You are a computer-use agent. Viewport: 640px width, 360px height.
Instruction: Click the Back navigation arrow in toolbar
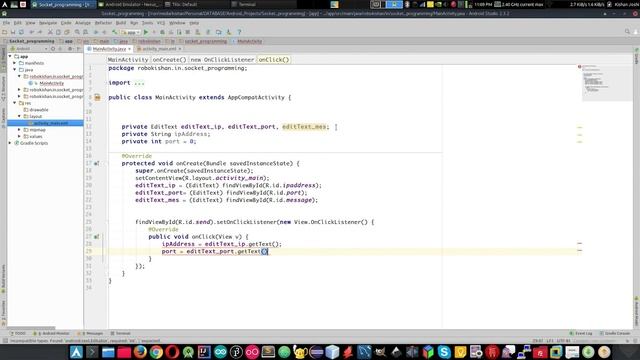(96, 32)
